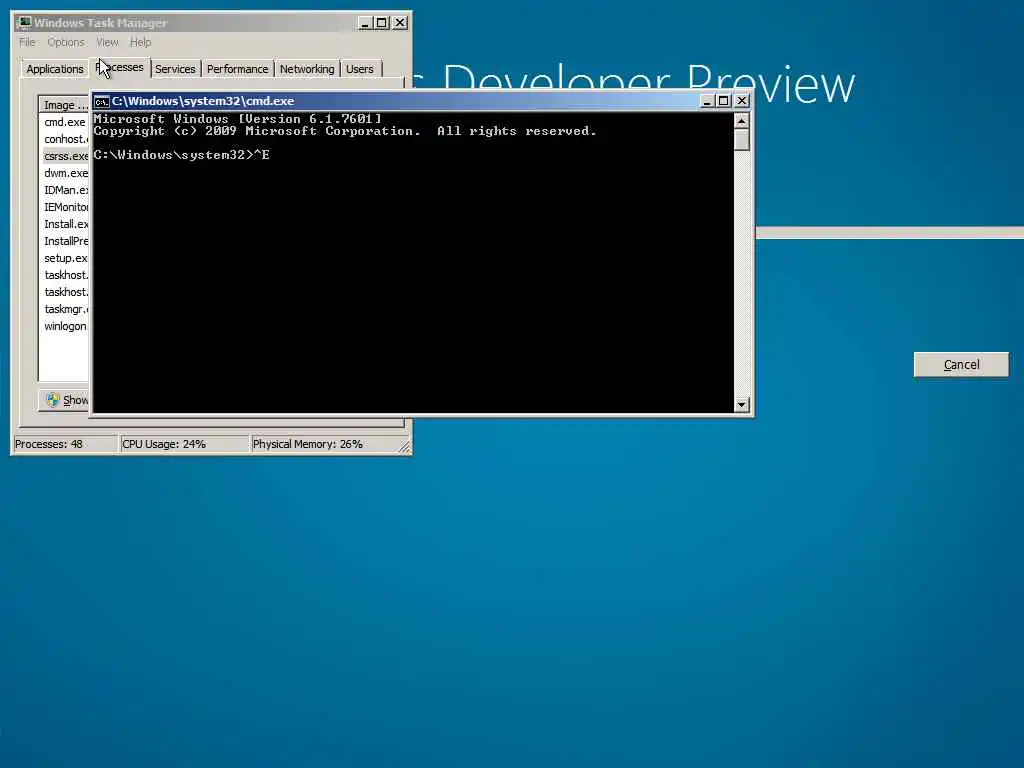Switch to the Users tab

360,69
